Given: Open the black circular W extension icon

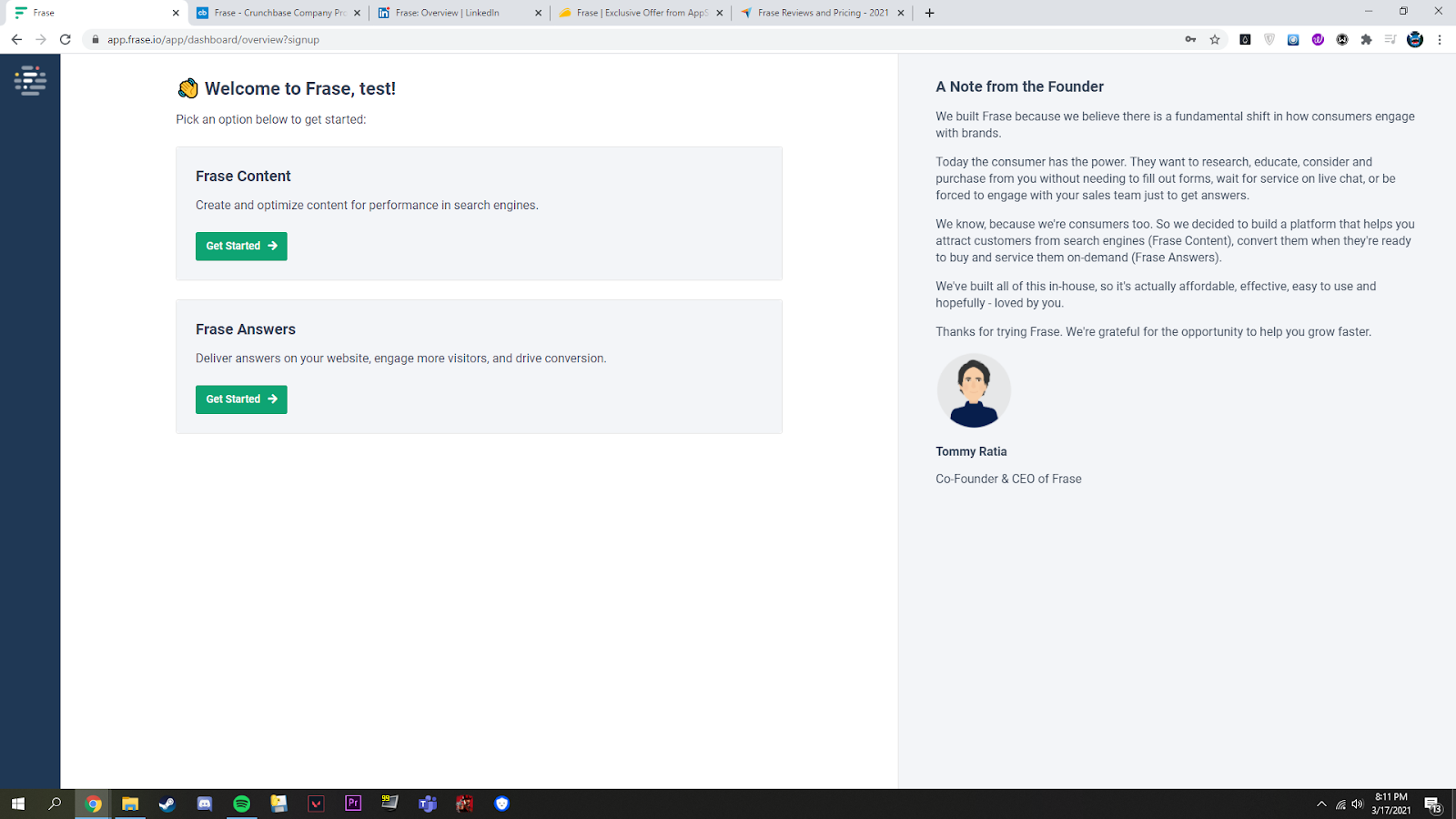Looking at the screenshot, I should click(1342, 39).
